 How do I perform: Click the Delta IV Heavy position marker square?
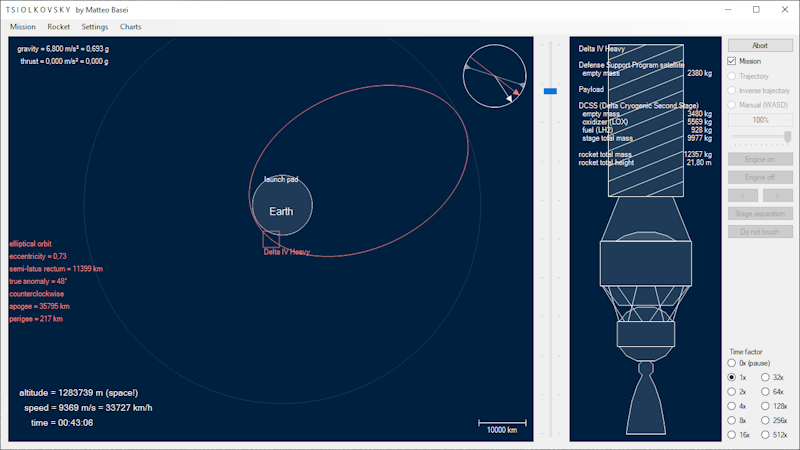tap(271, 239)
